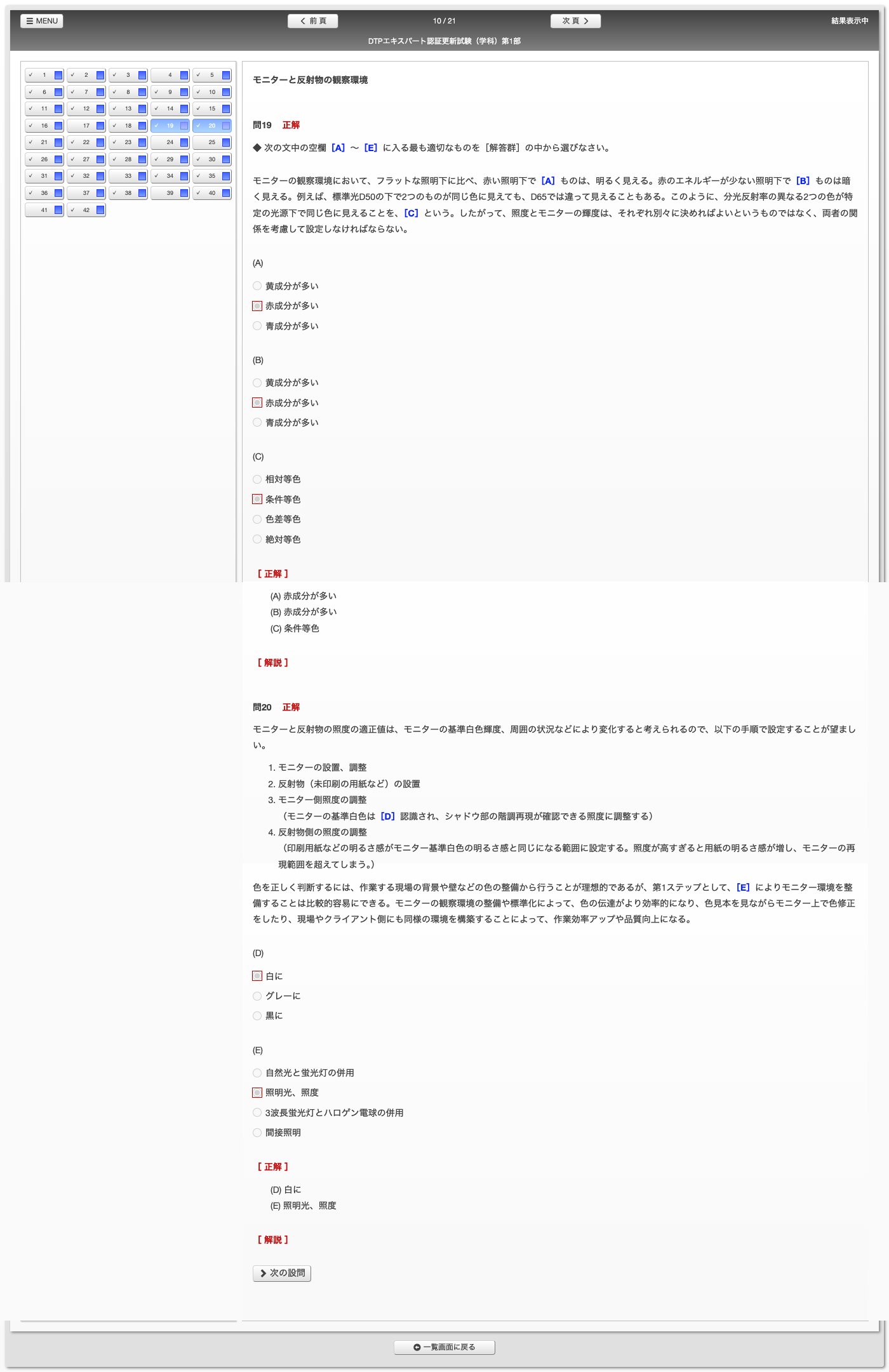
Task: Click the blue square icon on question 25
Action: (226, 143)
